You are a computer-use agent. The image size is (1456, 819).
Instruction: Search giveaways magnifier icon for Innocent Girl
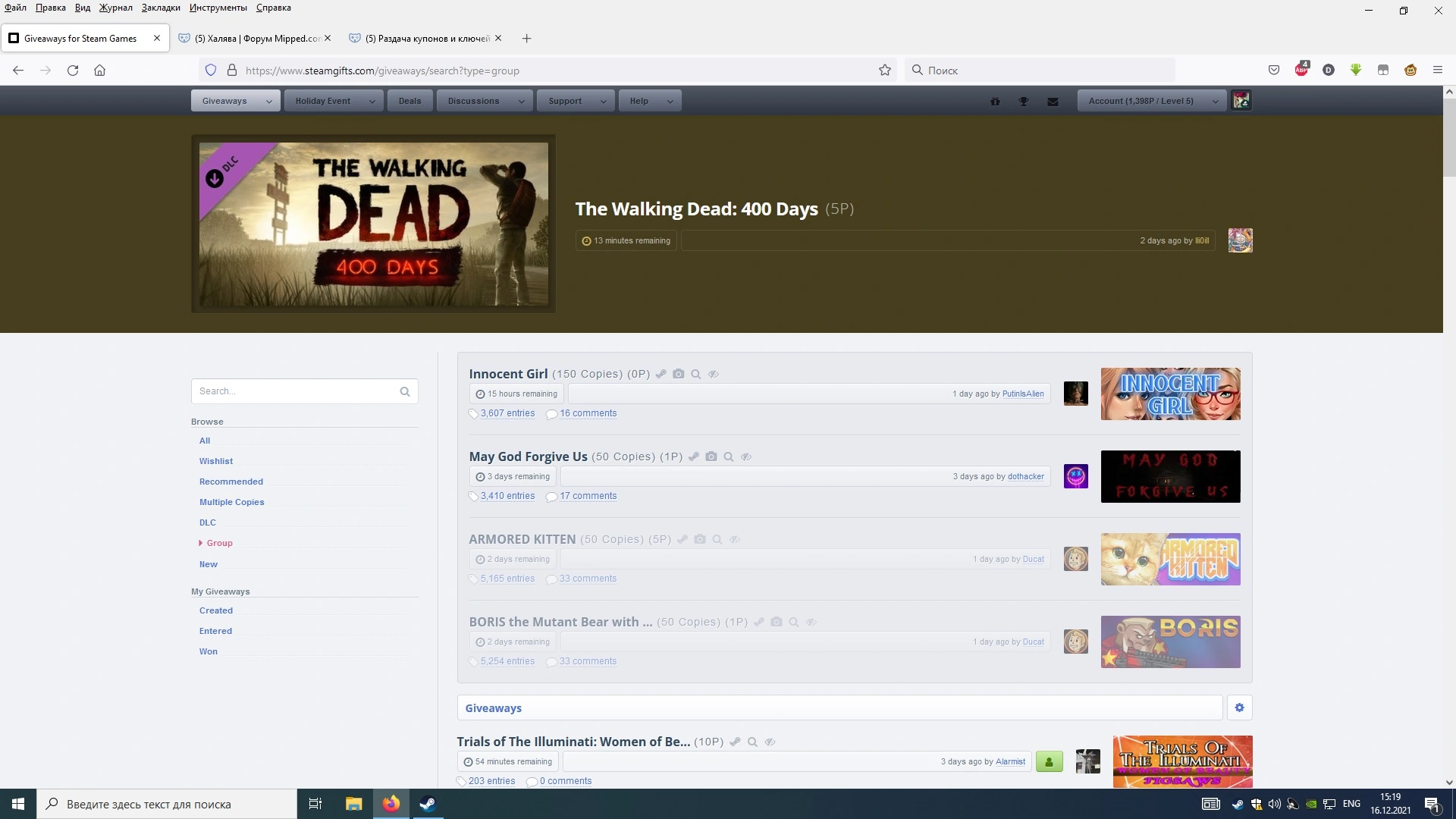click(695, 374)
